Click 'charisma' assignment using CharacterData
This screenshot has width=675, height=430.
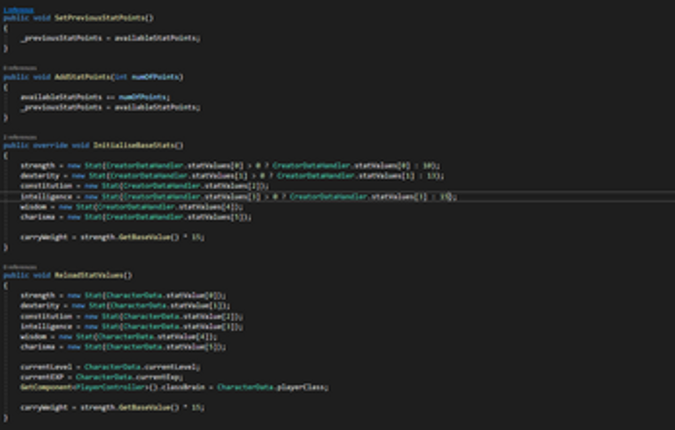coord(123,346)
